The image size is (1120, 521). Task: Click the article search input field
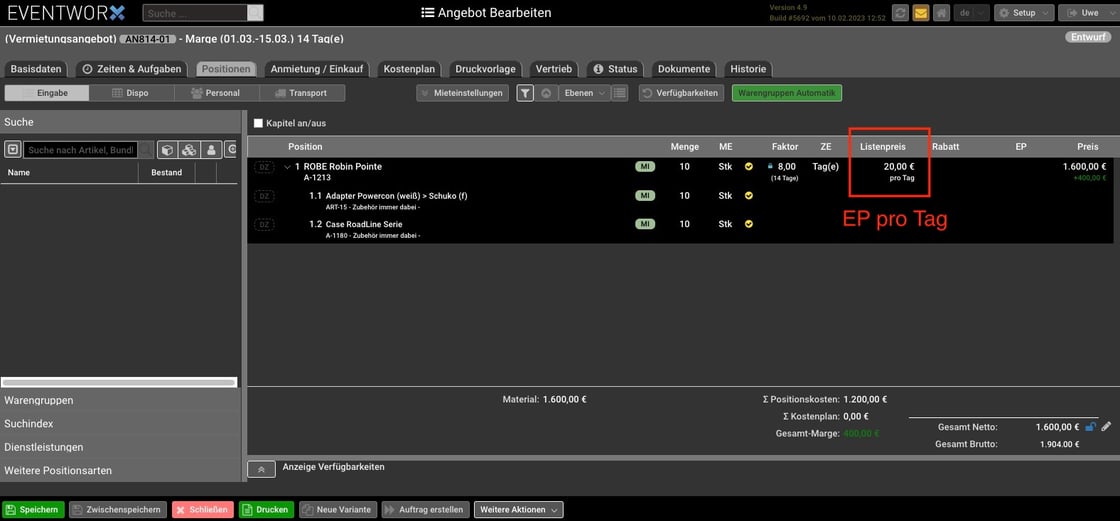pos(80,150)
